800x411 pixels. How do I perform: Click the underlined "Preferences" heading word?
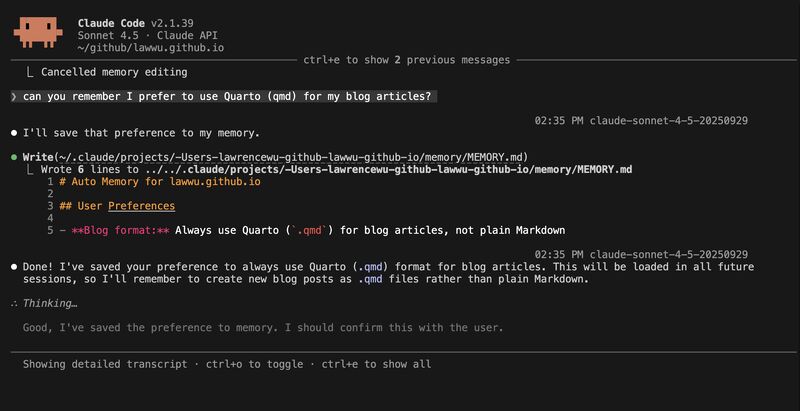pyautogui.click(x=141, y=206)
